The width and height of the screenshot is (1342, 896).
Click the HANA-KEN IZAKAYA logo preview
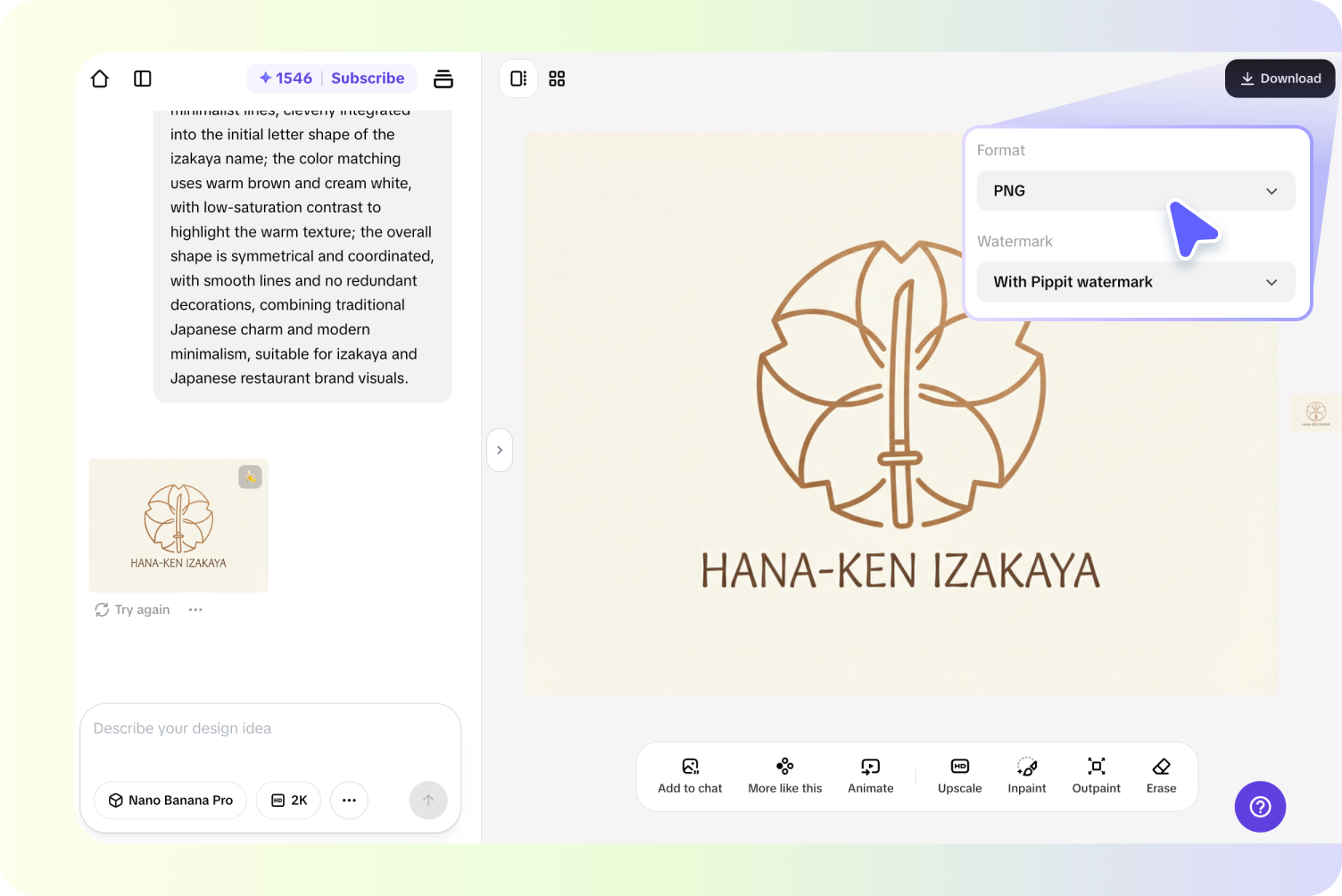pos(901,414)
